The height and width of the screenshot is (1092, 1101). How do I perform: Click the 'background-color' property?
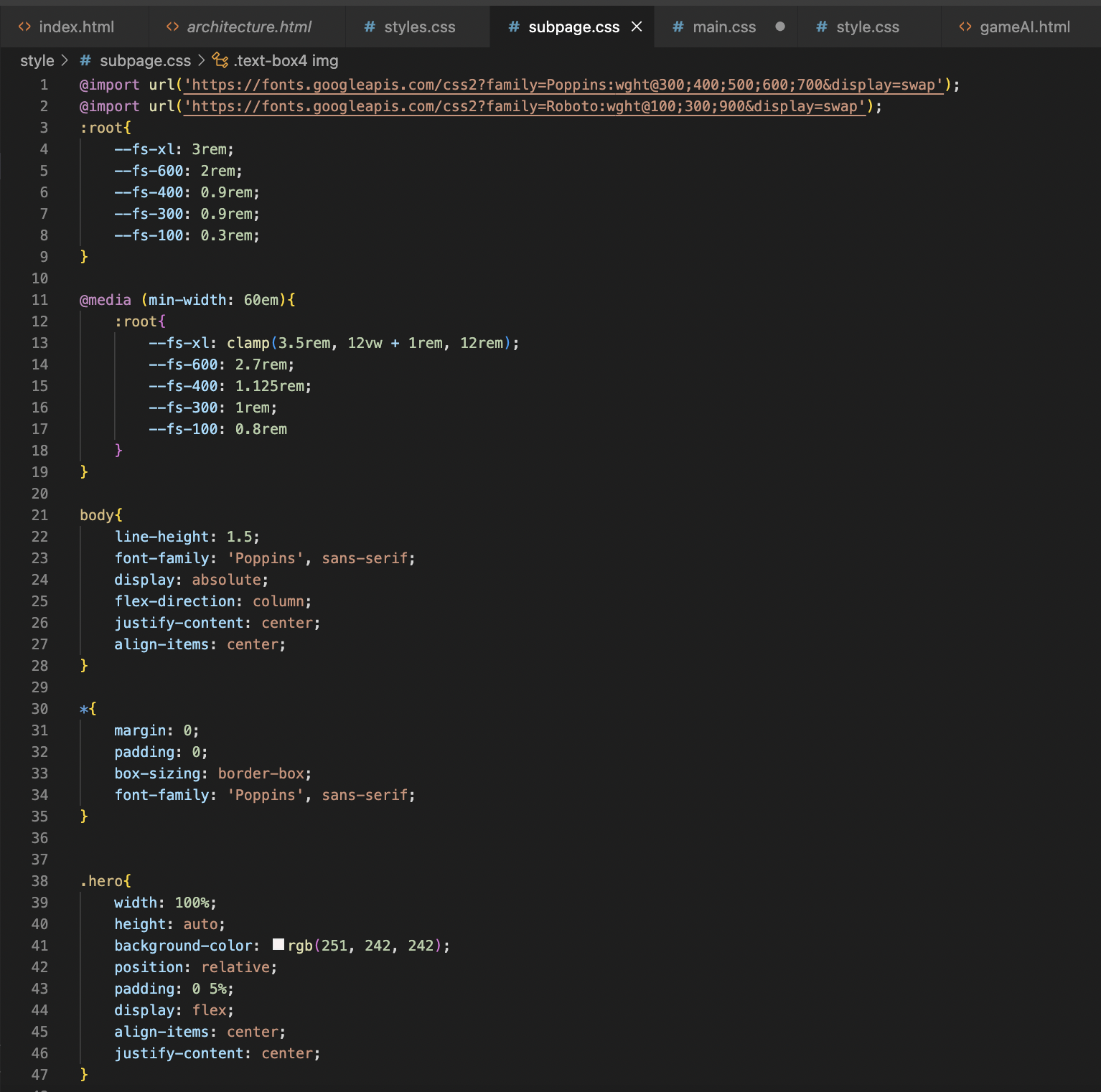pos(183,946)
